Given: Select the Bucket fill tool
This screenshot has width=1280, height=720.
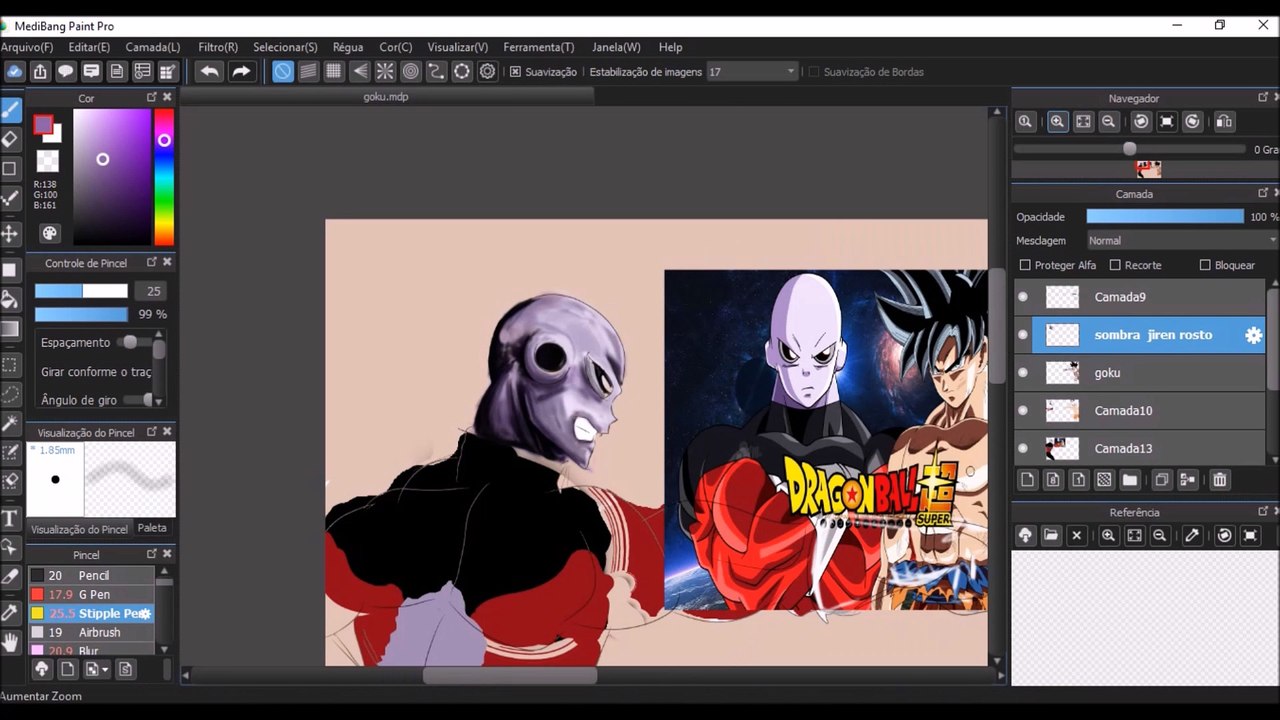Looking at the screenshot, I should click(10, 299).
